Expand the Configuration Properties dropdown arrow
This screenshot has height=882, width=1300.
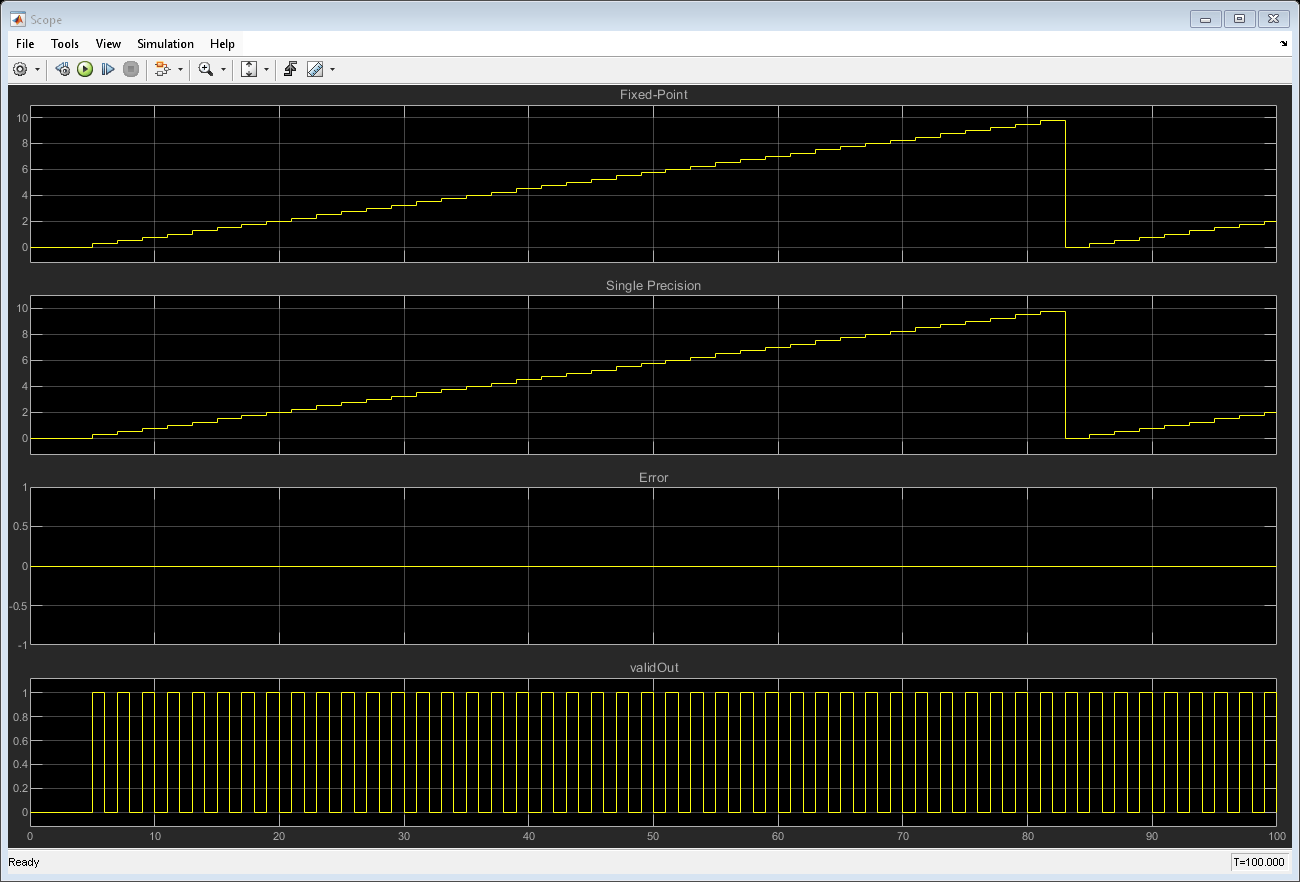[37, 70]
